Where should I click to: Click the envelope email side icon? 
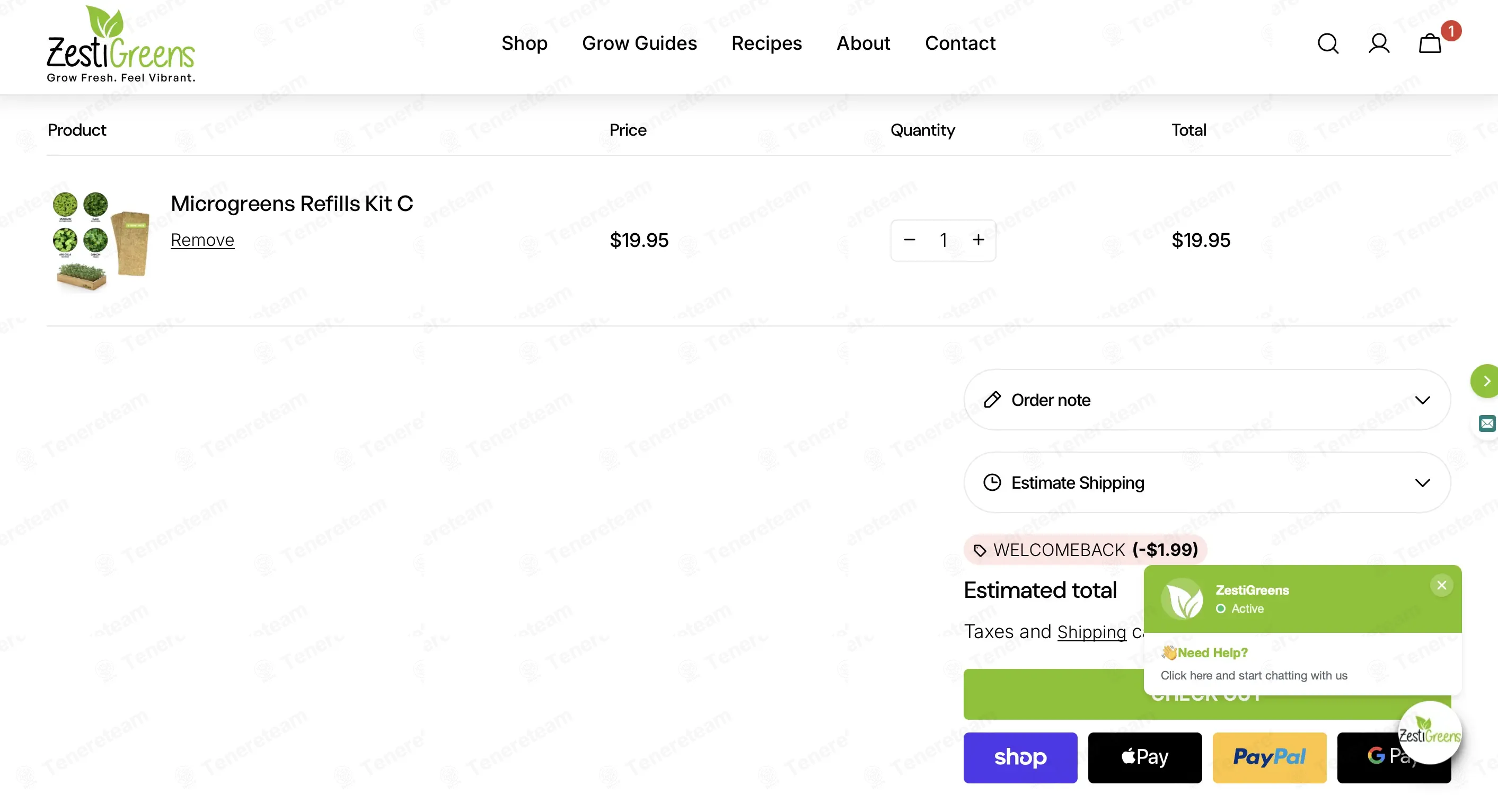(1487, 423)
